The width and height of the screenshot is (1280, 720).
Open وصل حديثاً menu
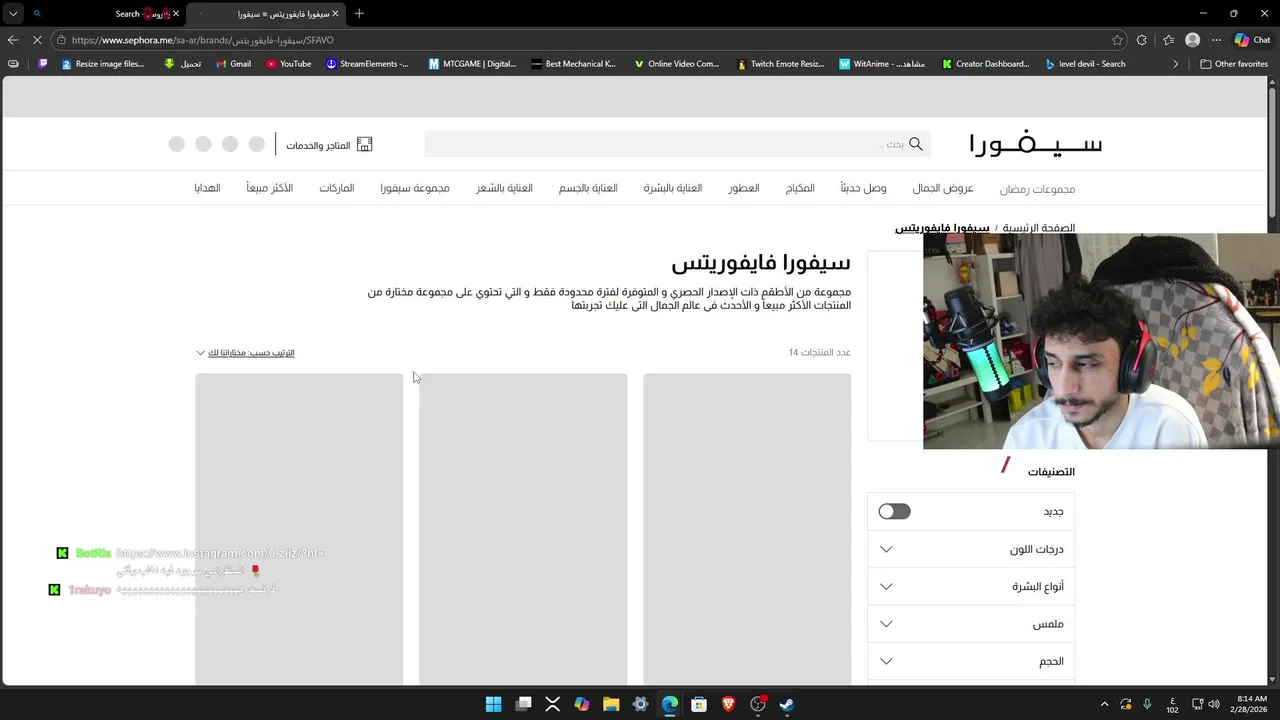[863, 188]
